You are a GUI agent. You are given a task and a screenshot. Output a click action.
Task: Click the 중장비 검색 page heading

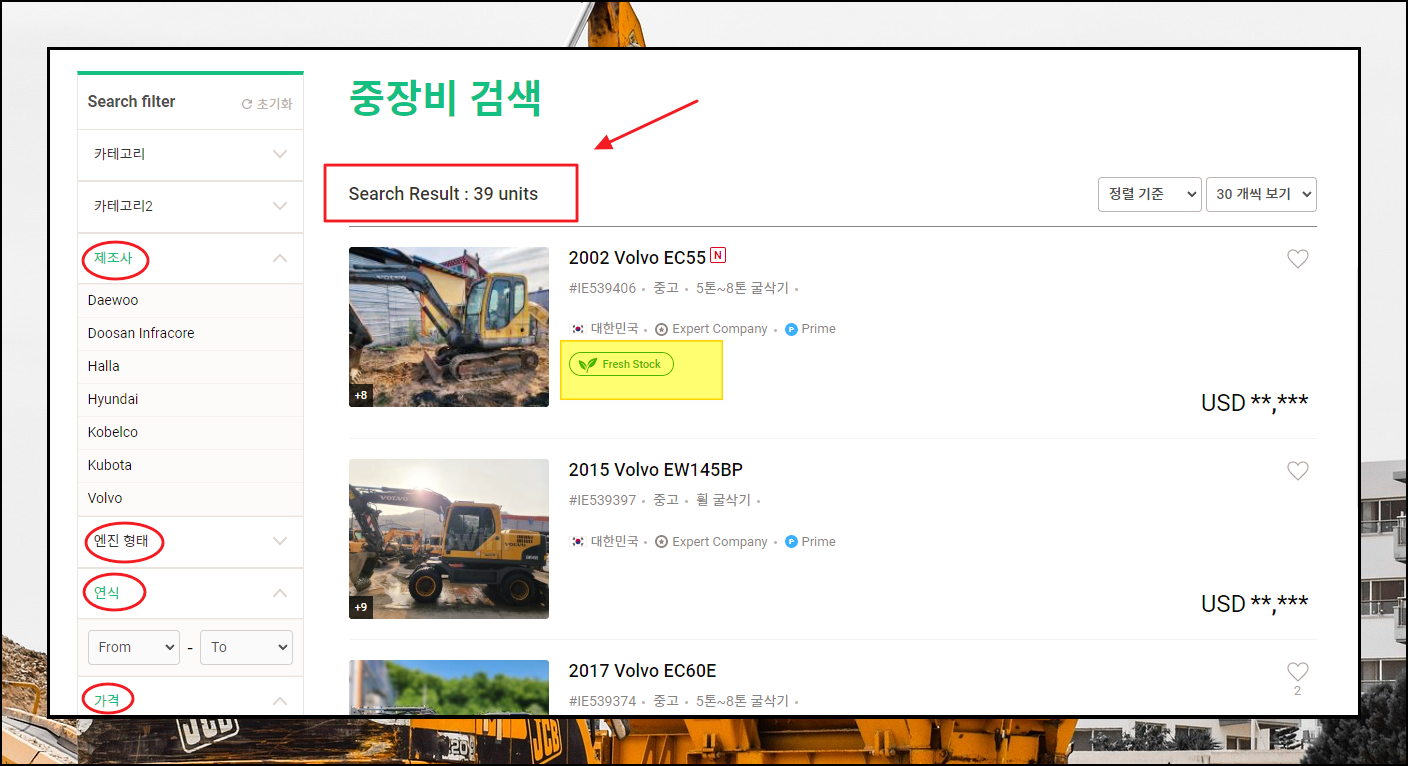[446, 98]
